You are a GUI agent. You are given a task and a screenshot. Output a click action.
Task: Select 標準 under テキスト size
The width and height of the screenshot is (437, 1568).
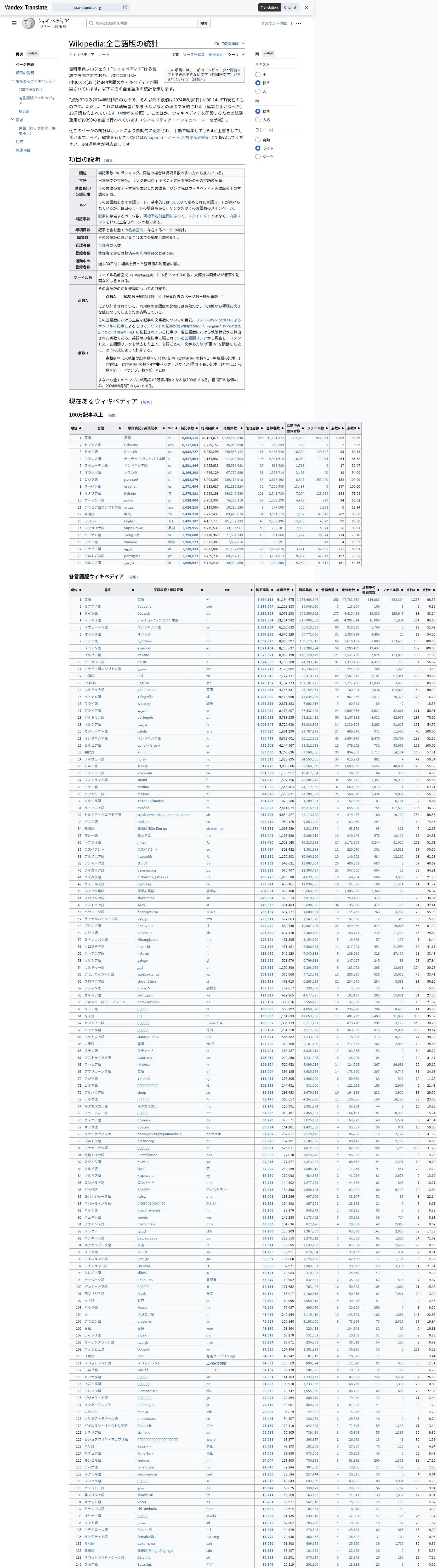point(258,83)
